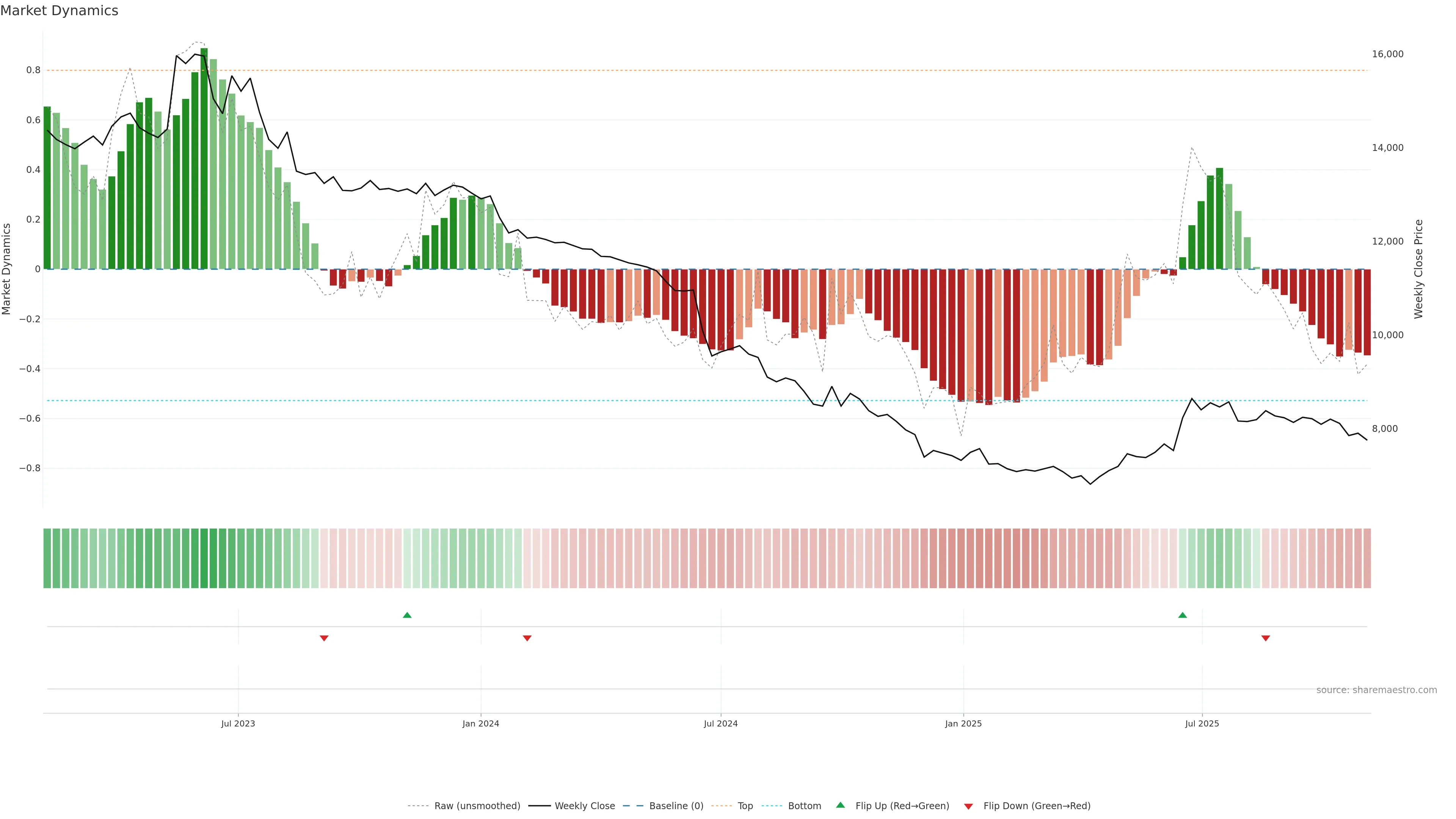Click the red flip-down triangle near Sep 2023

coord(324,638)
